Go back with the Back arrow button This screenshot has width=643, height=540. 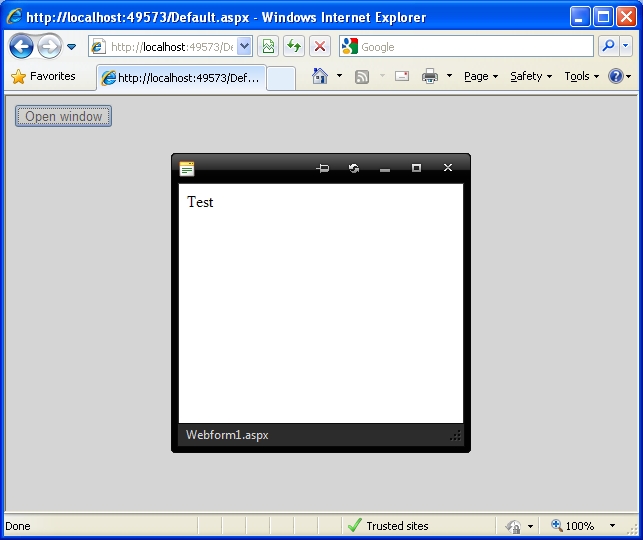click(x=21, y=46)
